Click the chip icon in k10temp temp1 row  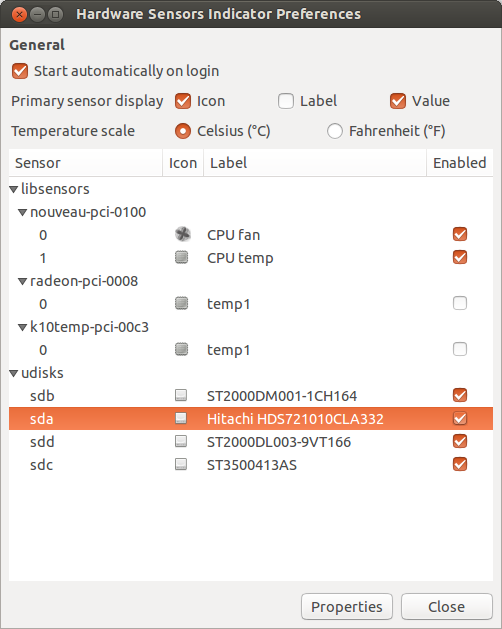pyautogui.click(x=181, y=349)
